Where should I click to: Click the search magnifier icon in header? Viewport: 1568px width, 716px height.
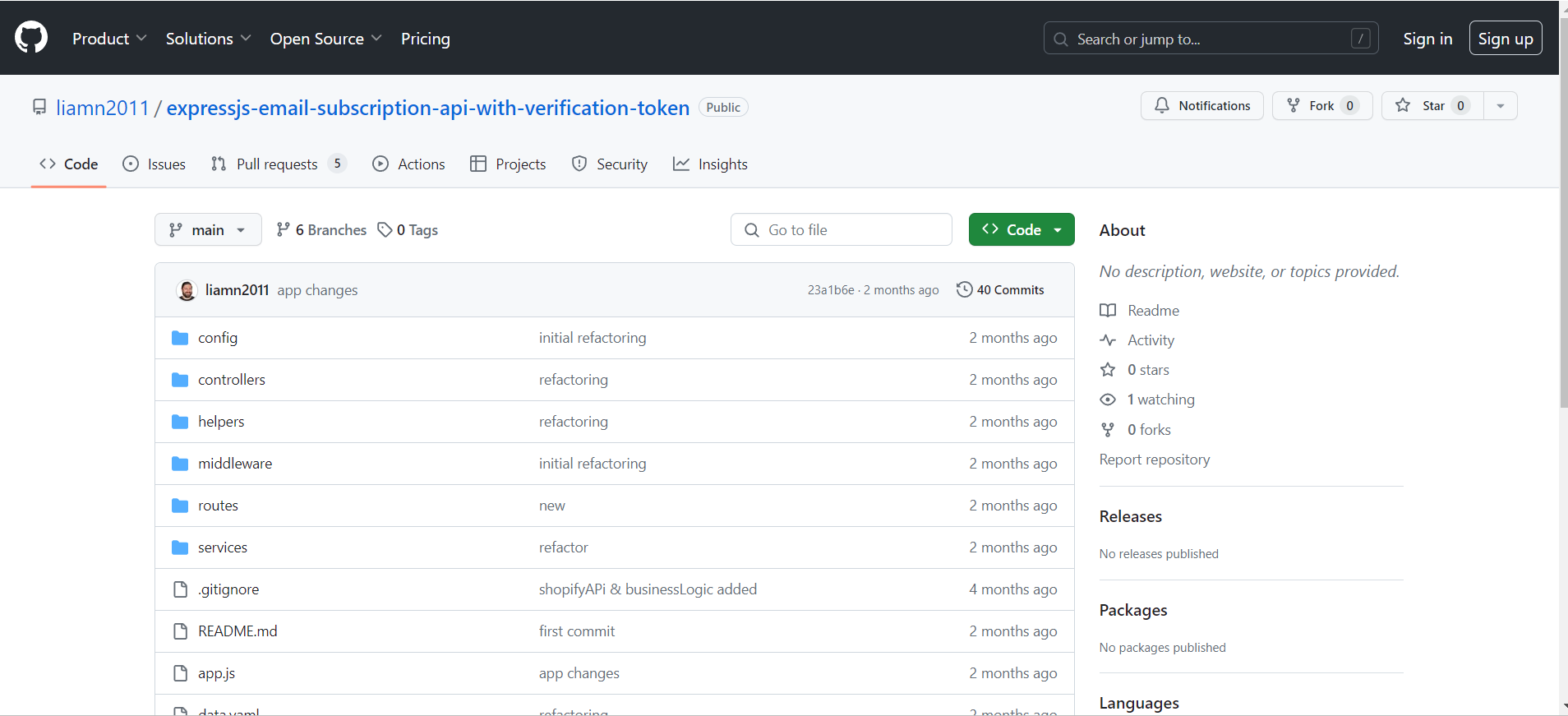[x=1061, y=39]
